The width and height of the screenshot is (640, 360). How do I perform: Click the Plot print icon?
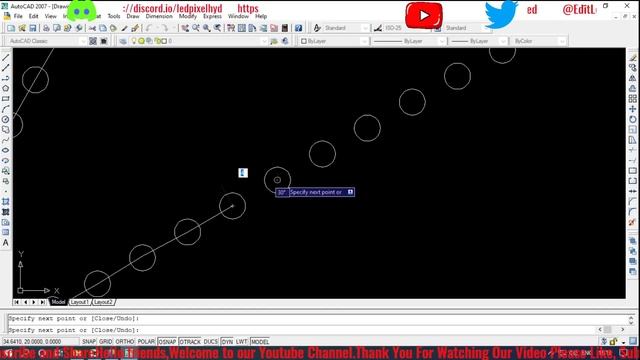pos(46,28)
